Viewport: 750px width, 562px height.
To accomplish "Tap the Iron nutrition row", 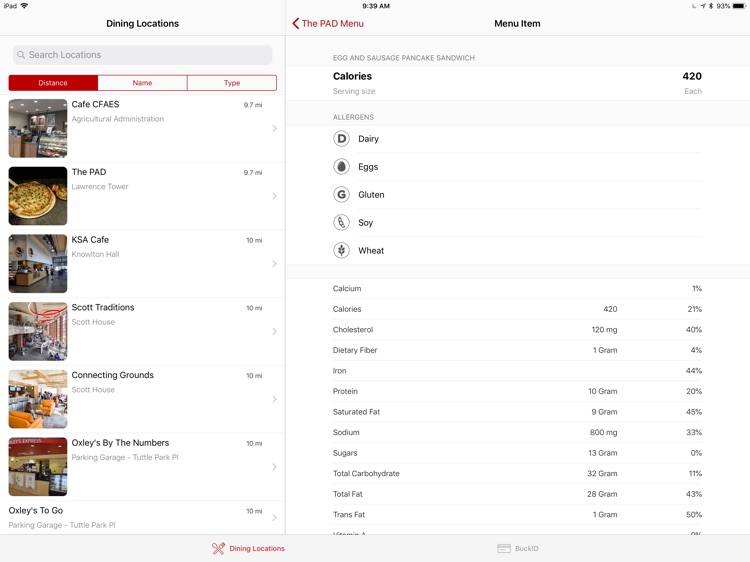I will 518,371.
